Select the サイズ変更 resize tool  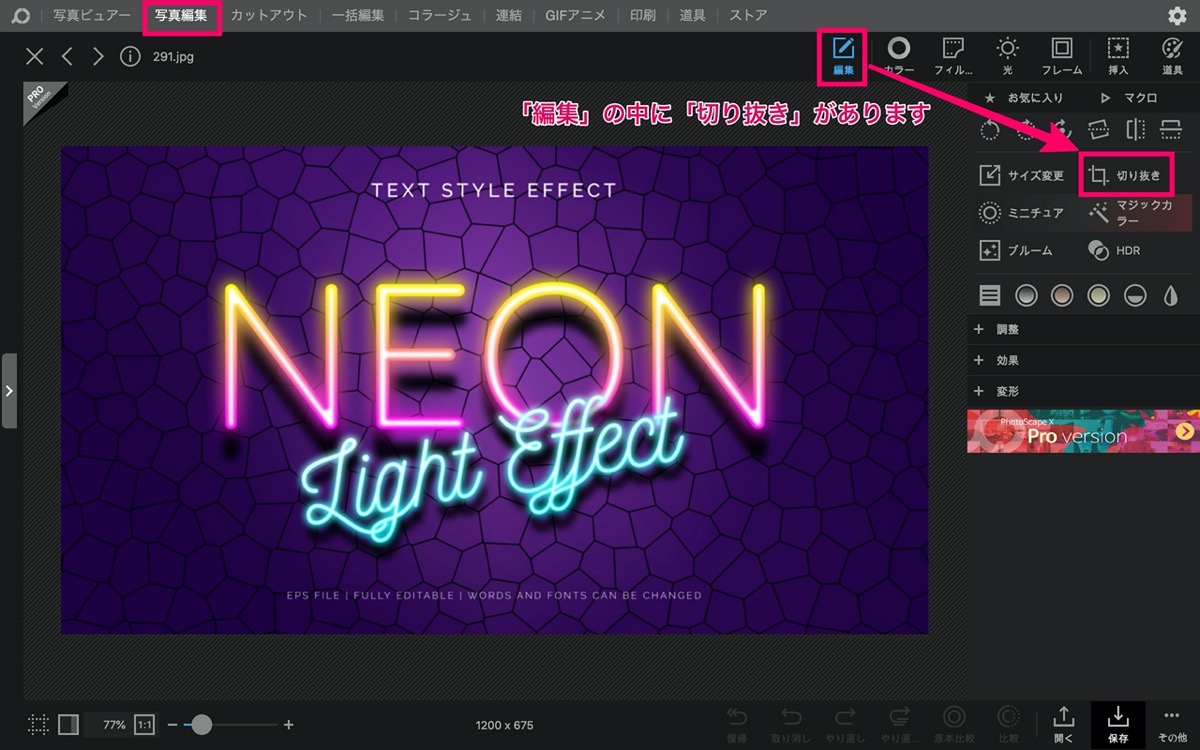click(1021, 176)
